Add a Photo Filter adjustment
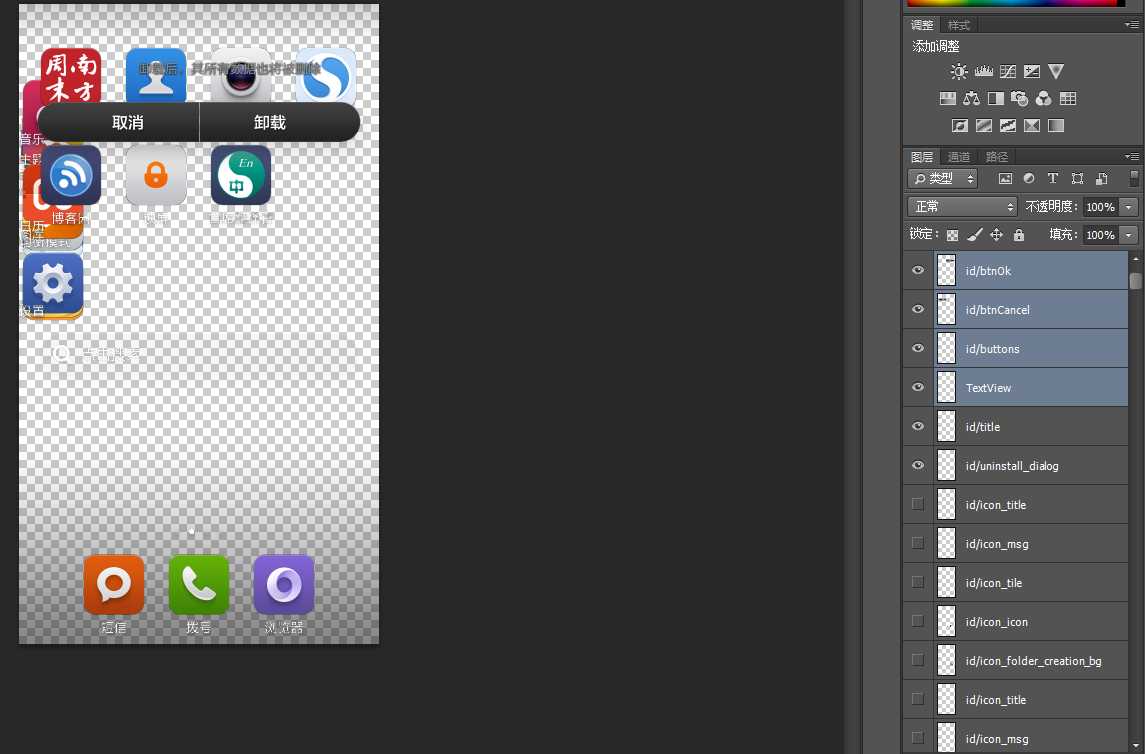The width and height of the screenshot is (1145, 754). pyautogui.click(x=1020, y=99)
